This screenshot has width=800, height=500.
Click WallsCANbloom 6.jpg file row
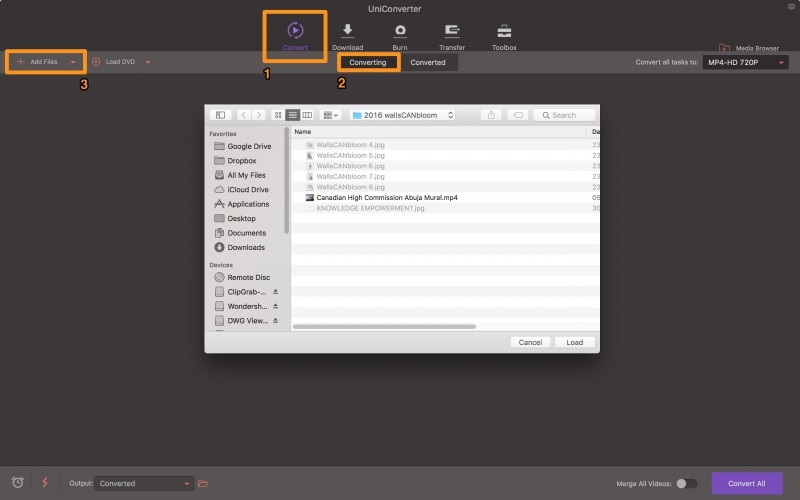(x=445, y=166)
